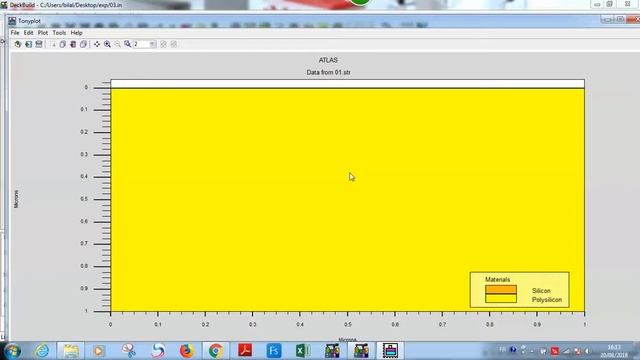
Task: Click the yellow Polysilicon swatch in legend
Action: [x=501, y=298]
